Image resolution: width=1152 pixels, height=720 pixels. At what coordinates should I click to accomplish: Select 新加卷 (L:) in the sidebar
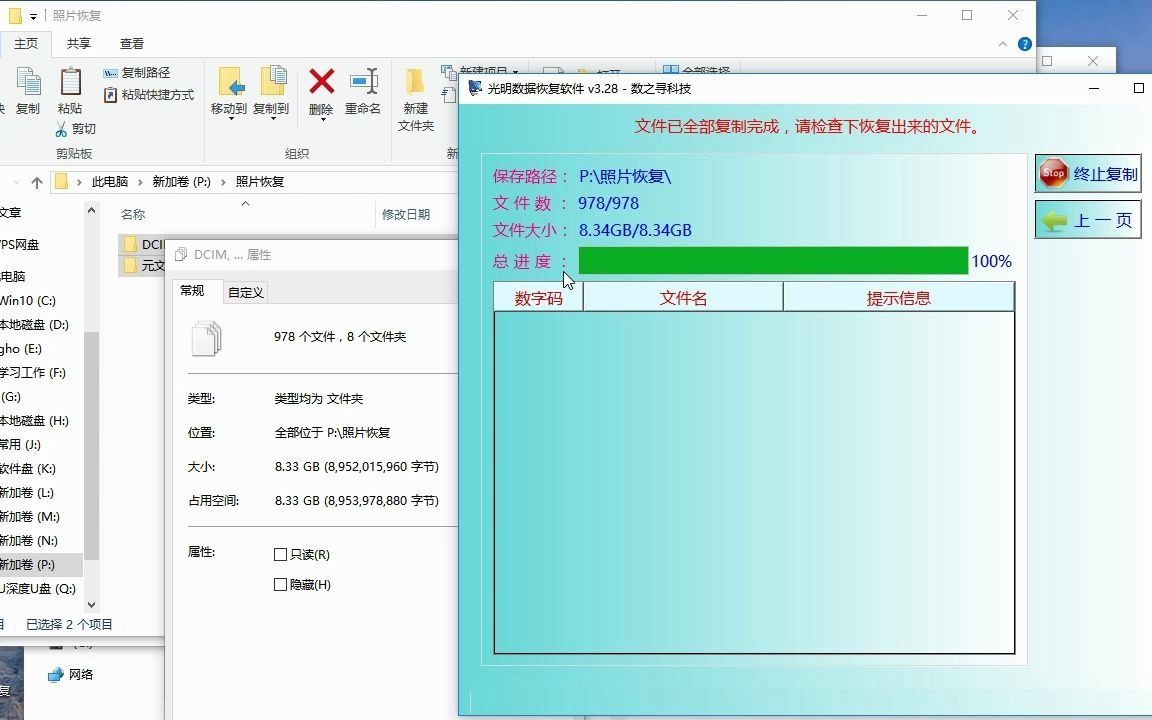pos(27,493)
